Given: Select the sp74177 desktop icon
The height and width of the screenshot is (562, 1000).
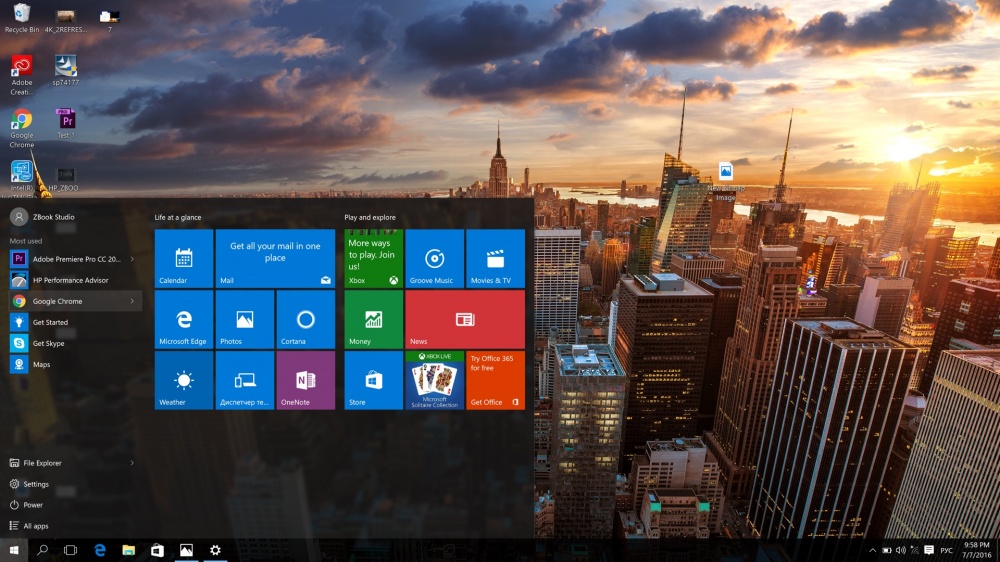Looking at the screenshot, I should (x=66, y=70).
